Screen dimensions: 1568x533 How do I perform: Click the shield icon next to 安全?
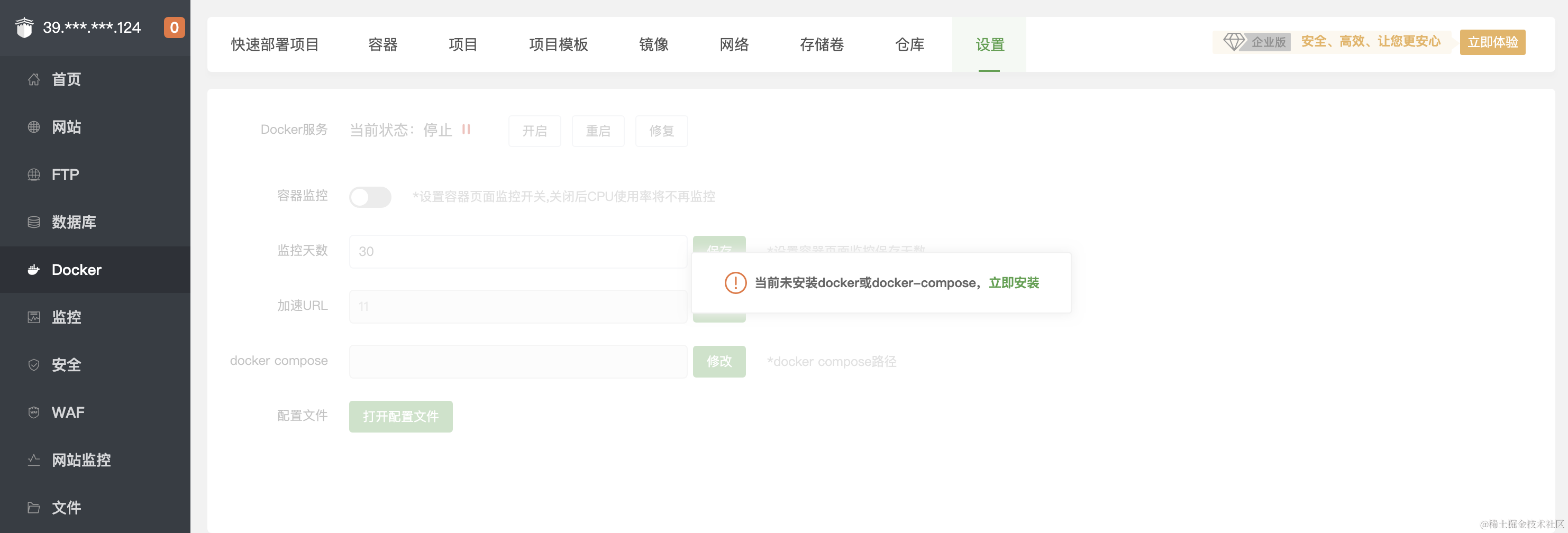34,365
